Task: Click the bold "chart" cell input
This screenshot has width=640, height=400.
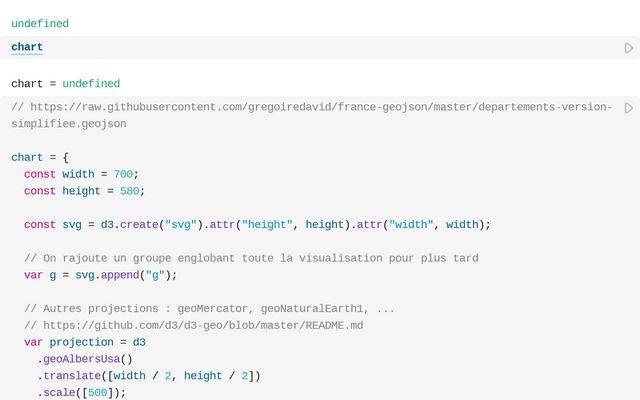Action: 27,48
